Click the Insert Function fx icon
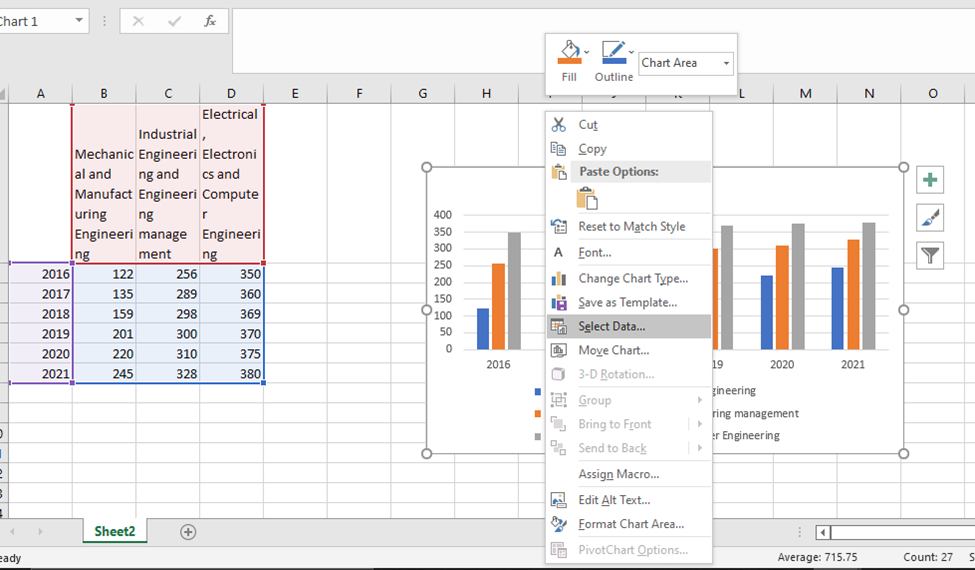975x570 pixels. coord(210,21)
